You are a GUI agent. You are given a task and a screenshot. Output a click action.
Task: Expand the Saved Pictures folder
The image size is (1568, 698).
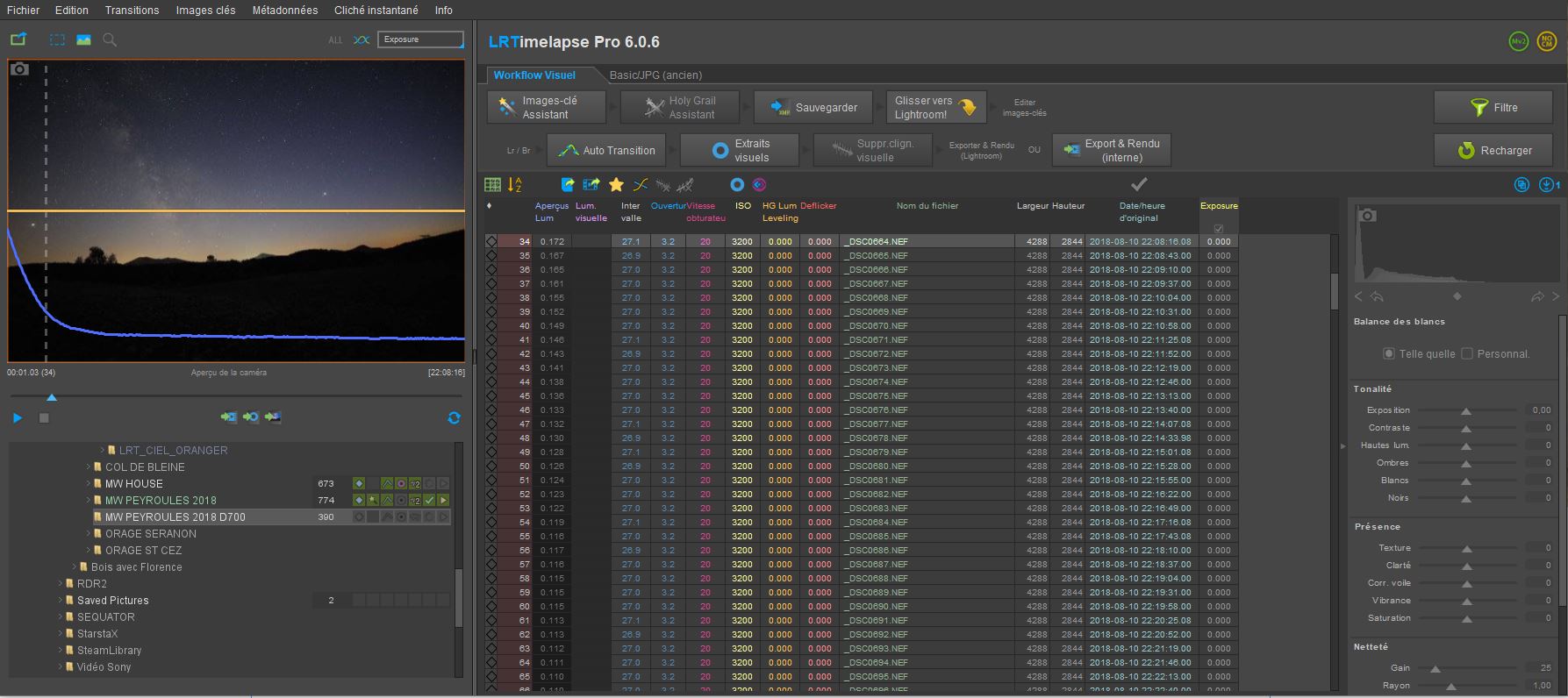pos(61,601)
